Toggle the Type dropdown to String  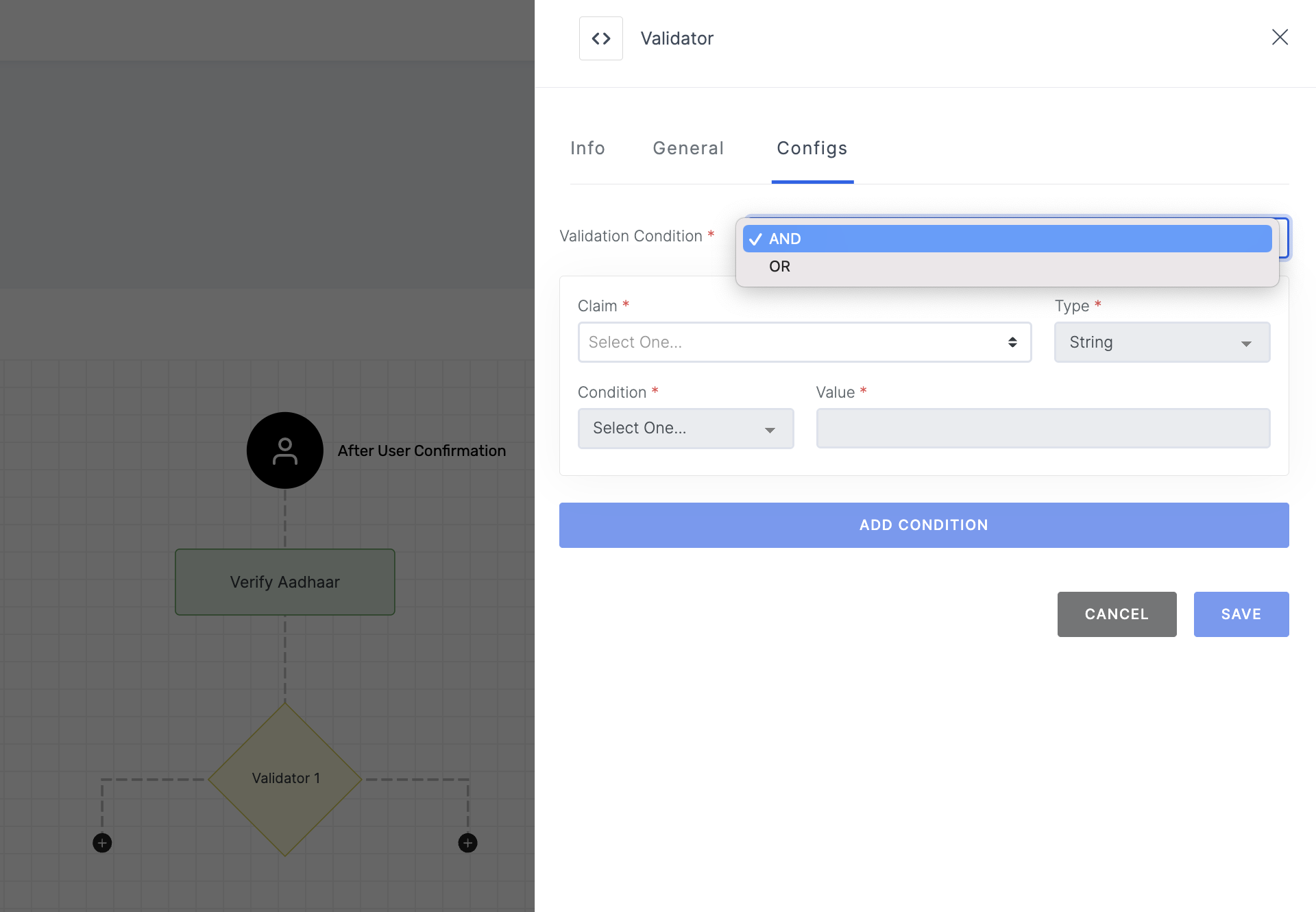pos(1161,342)
